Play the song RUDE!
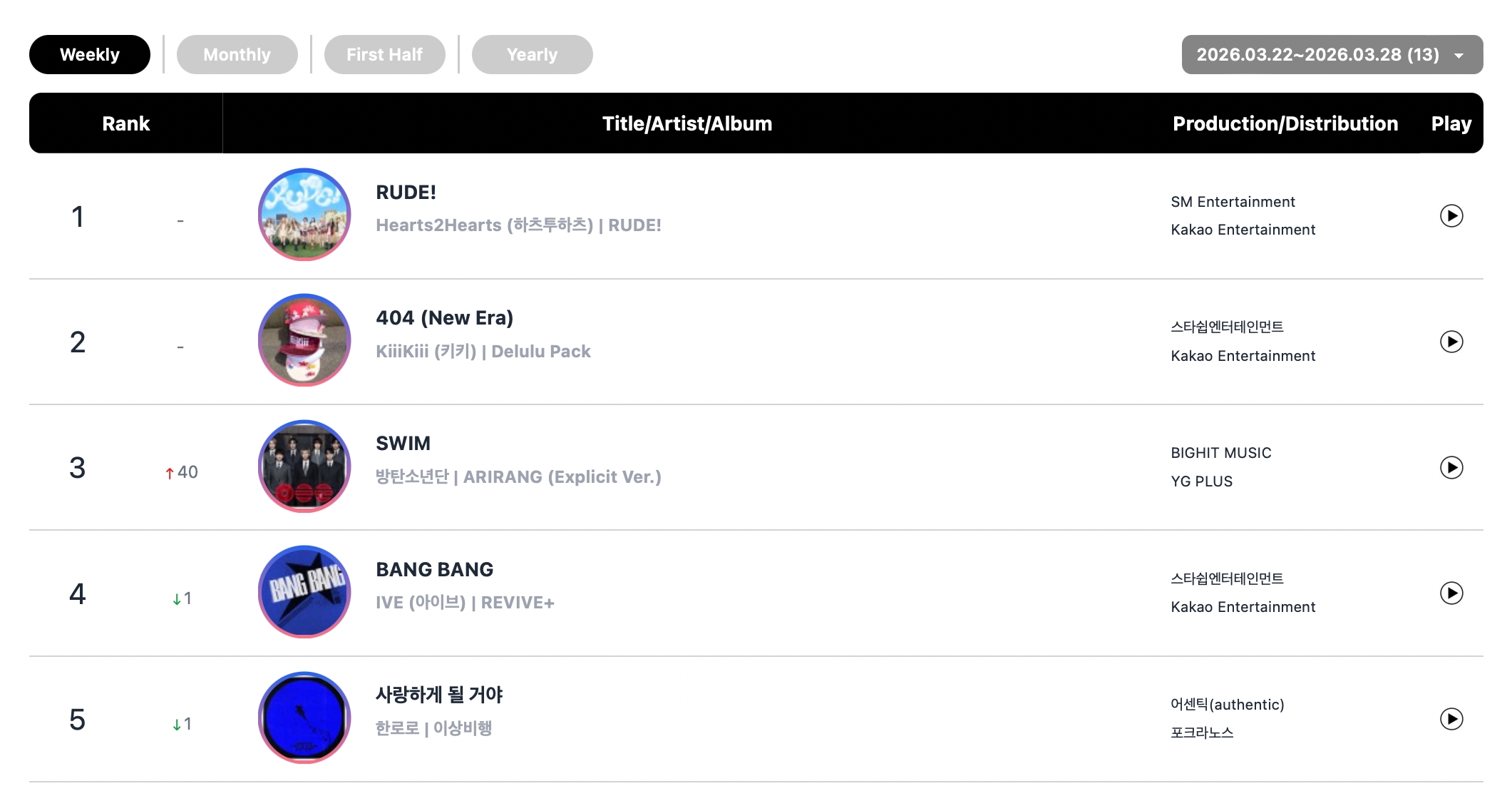Image resolution: width=1512 pixels, height=791 pixels. (1451, 215)
